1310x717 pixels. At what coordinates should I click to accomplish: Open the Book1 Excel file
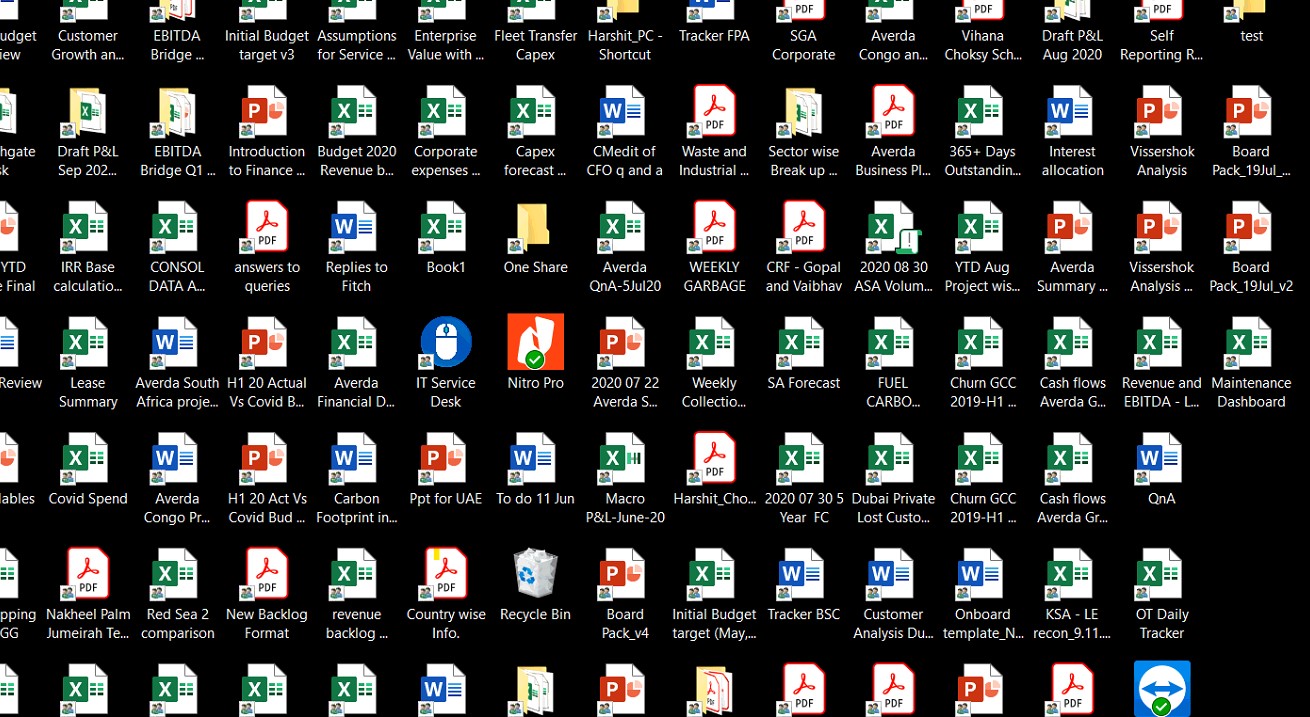[446, 226]
